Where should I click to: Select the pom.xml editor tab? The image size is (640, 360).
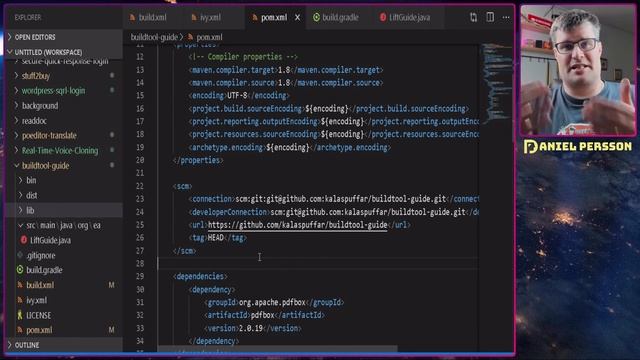274,18
